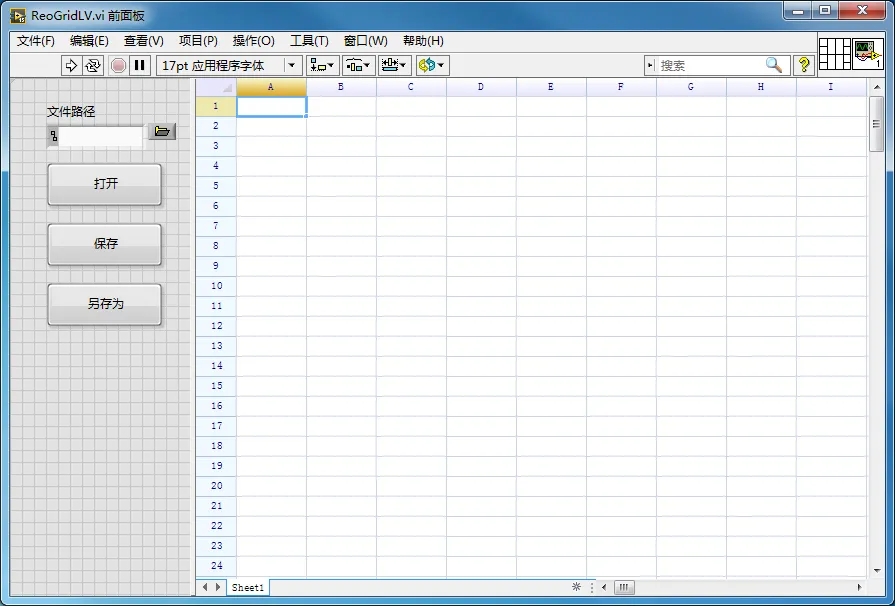
Task: Open the 查看(V) menu
Action: [144, 41]
